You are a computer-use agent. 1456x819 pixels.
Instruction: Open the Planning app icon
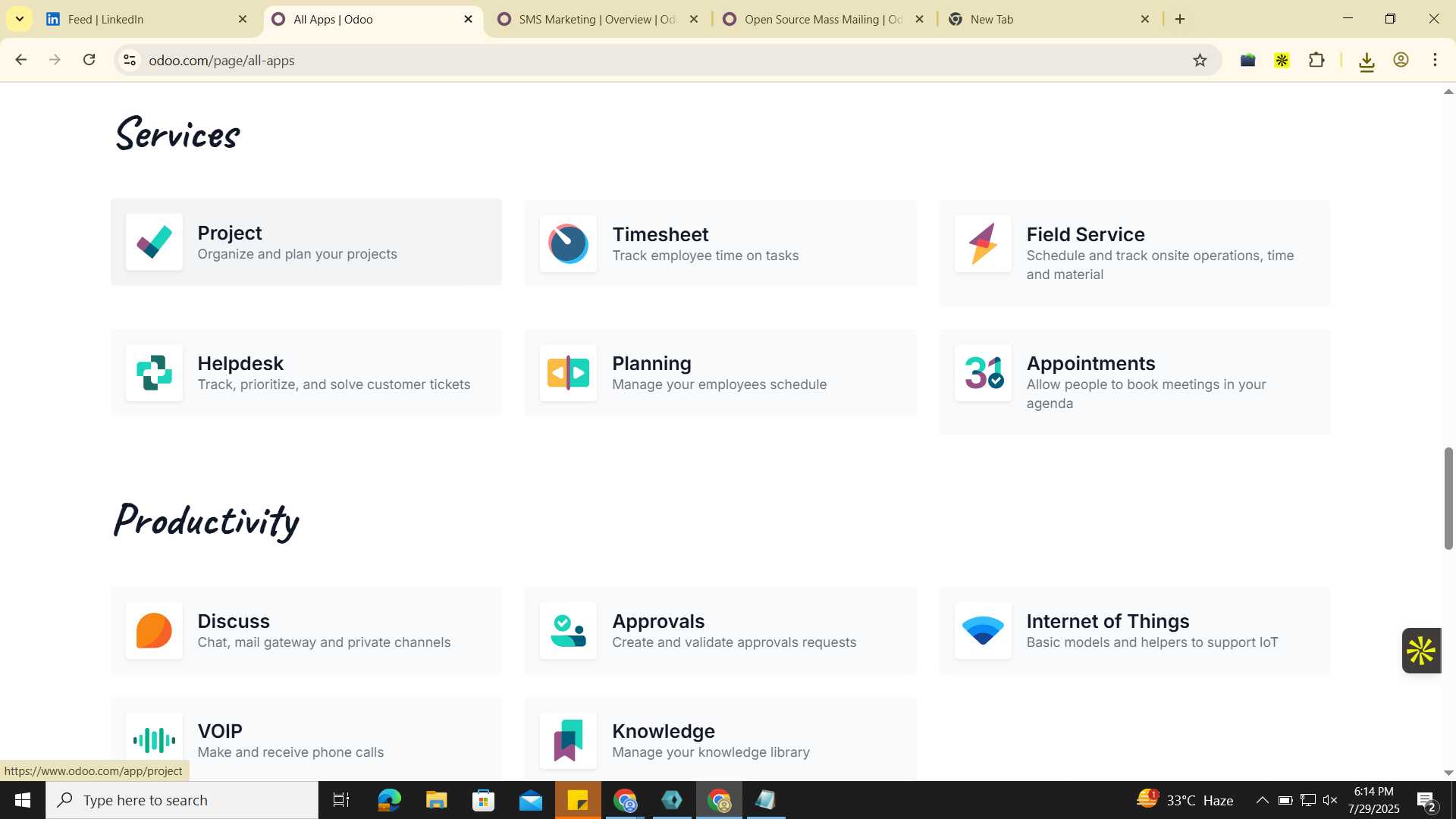pyautogui.click(x=569, y=373)
